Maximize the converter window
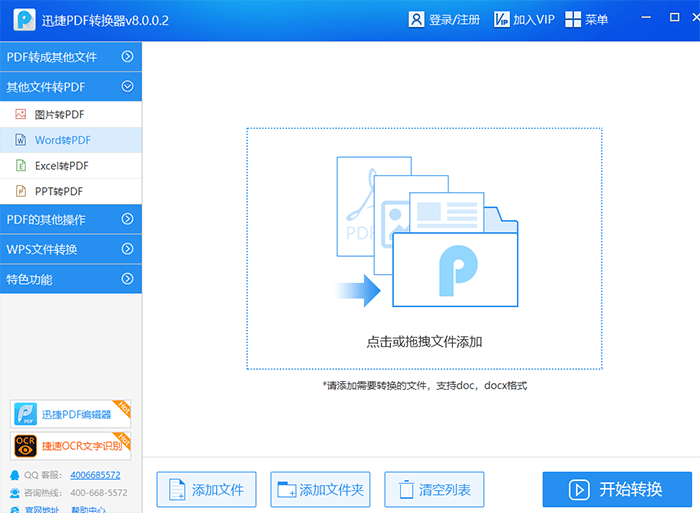This screenshot has width=700, height=513. click(675, 17)
